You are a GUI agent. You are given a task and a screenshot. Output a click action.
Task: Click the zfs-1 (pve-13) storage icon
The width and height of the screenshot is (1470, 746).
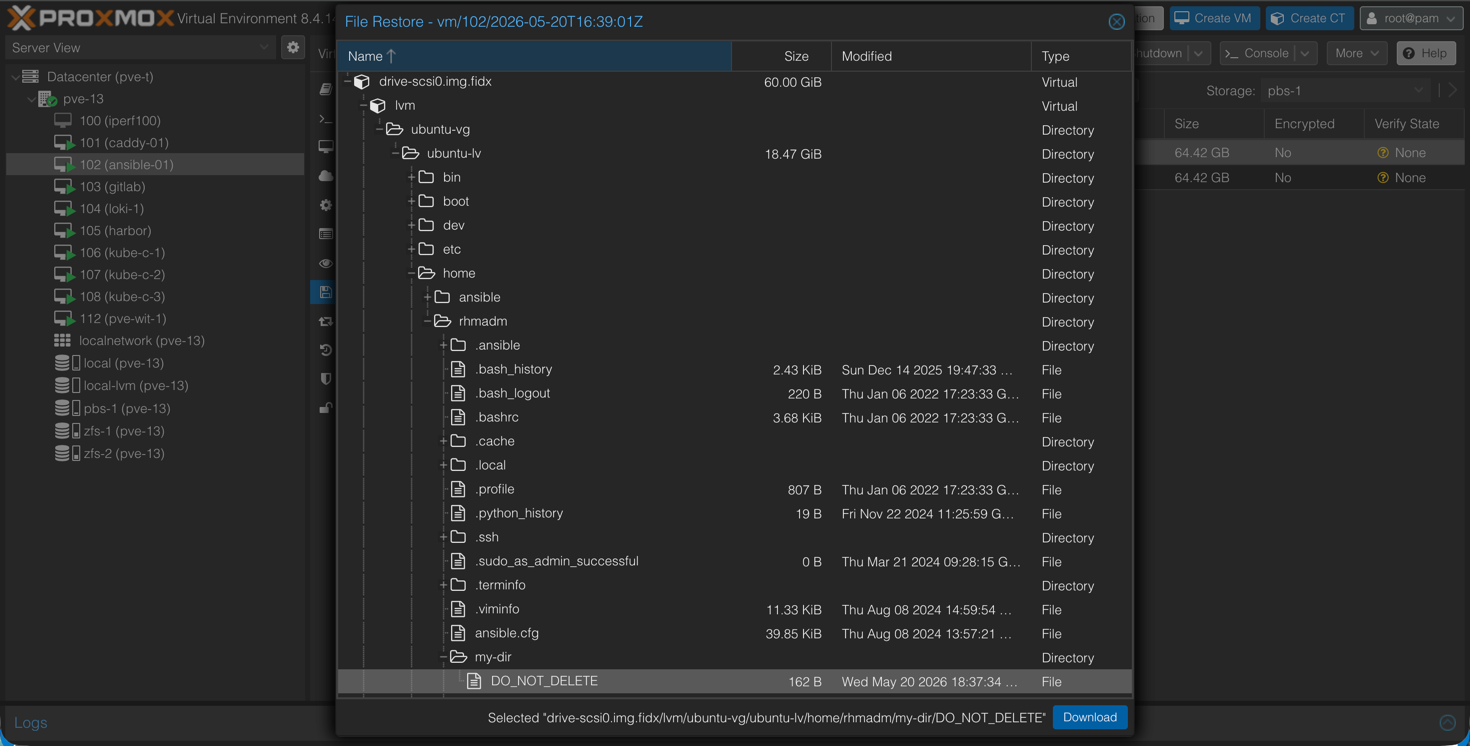[66, 431]
